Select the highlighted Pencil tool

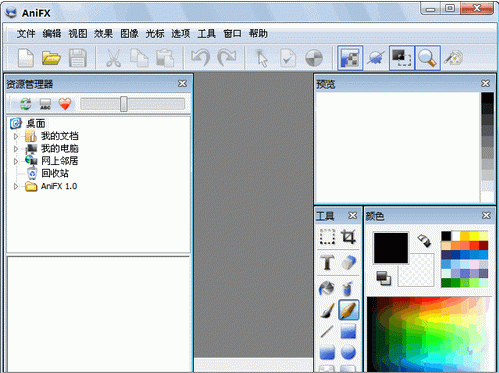(x=349, y=310)
